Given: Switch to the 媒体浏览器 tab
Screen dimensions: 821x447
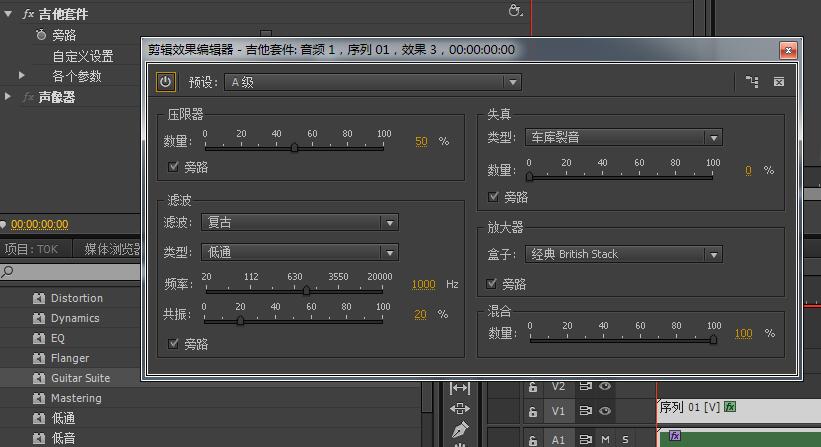Looking at the screenshot, I should (112, 249).
